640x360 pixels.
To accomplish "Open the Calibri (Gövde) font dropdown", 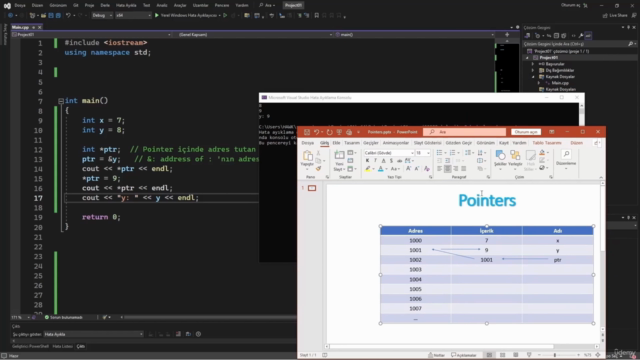I will point(412,153).
